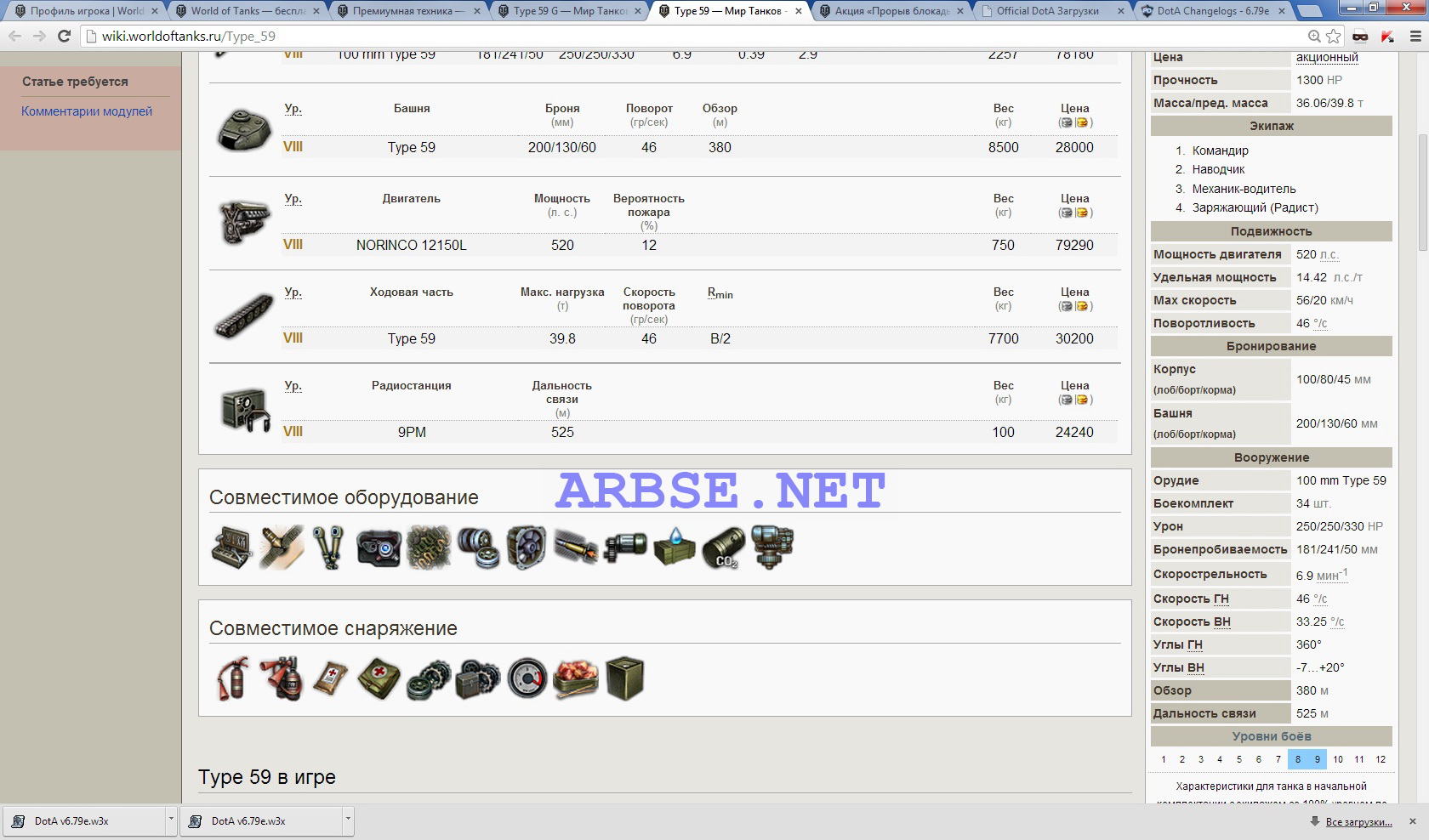Viewport: 1429px width, 840px height.
Task: Click the Coated Optics equipment icon
Action: click(379, 548)
